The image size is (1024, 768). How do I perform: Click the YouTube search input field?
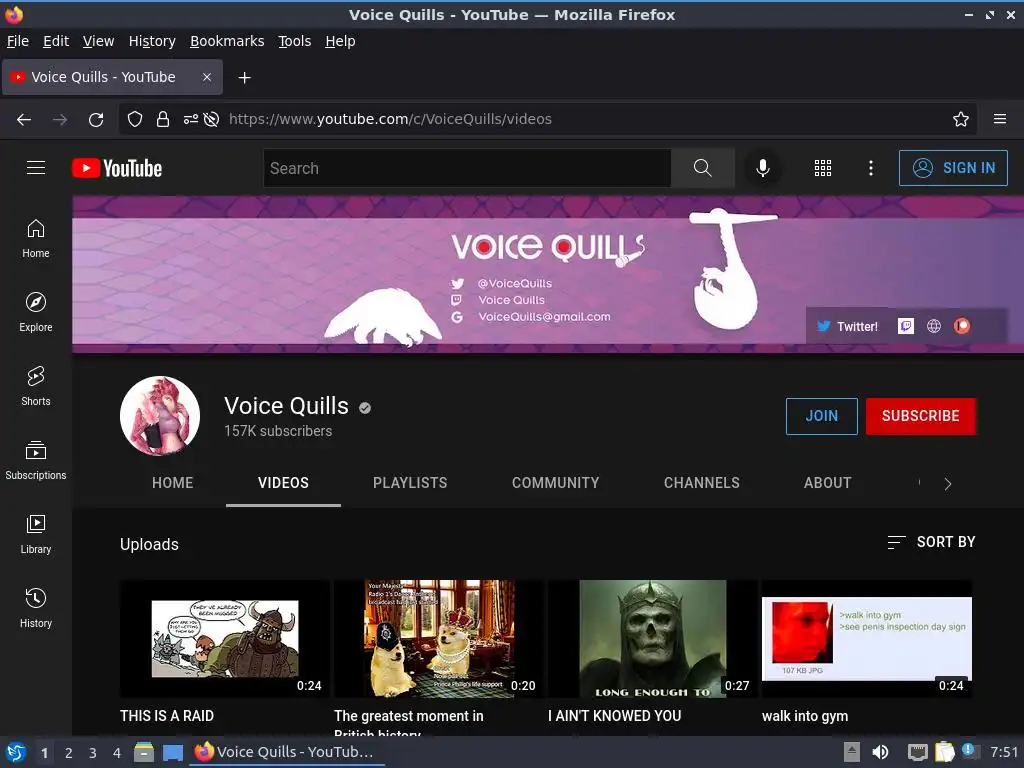pyautogui.click(x=468, y=168)
